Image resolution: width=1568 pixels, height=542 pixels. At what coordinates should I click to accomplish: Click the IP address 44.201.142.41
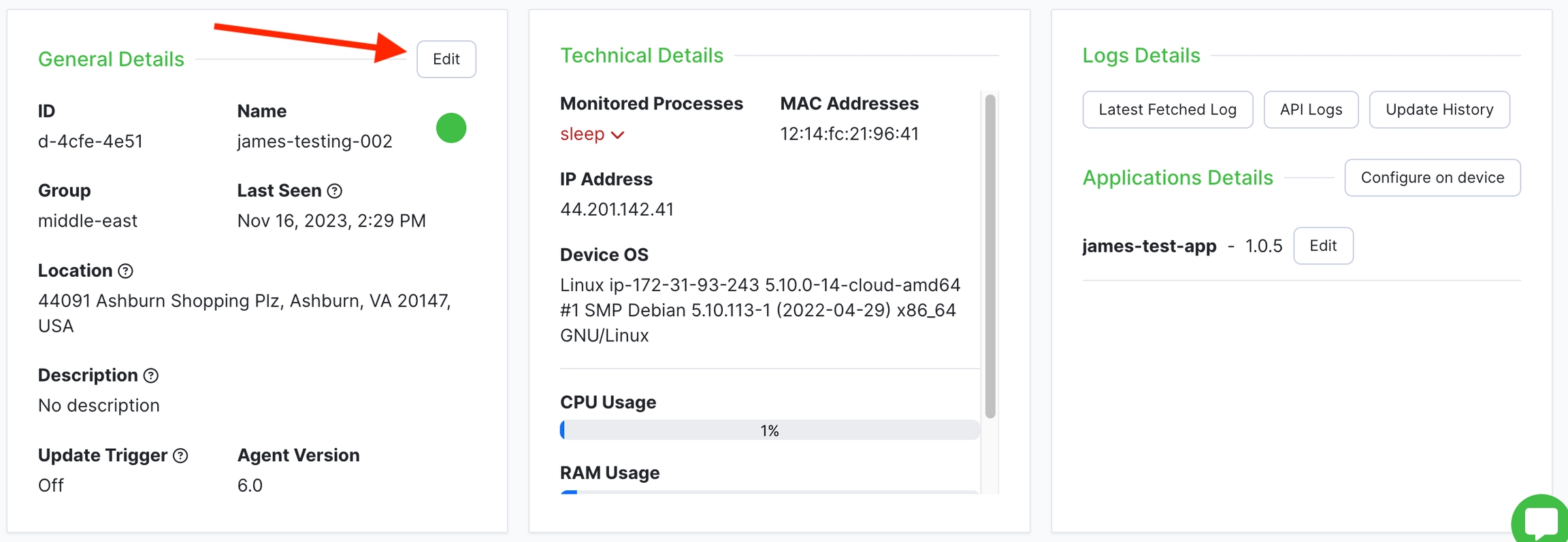617,209
